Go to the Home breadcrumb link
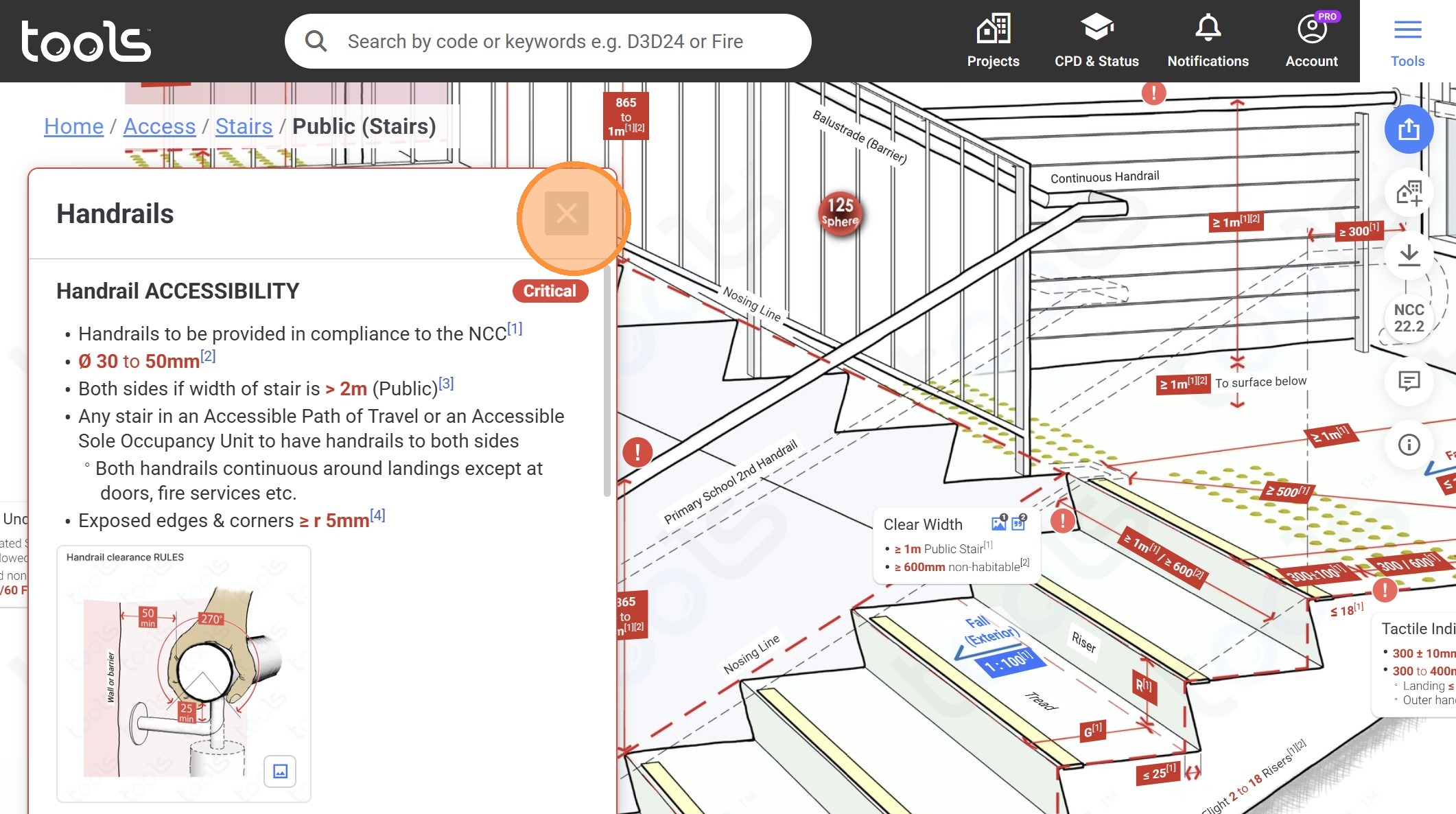 73,126
